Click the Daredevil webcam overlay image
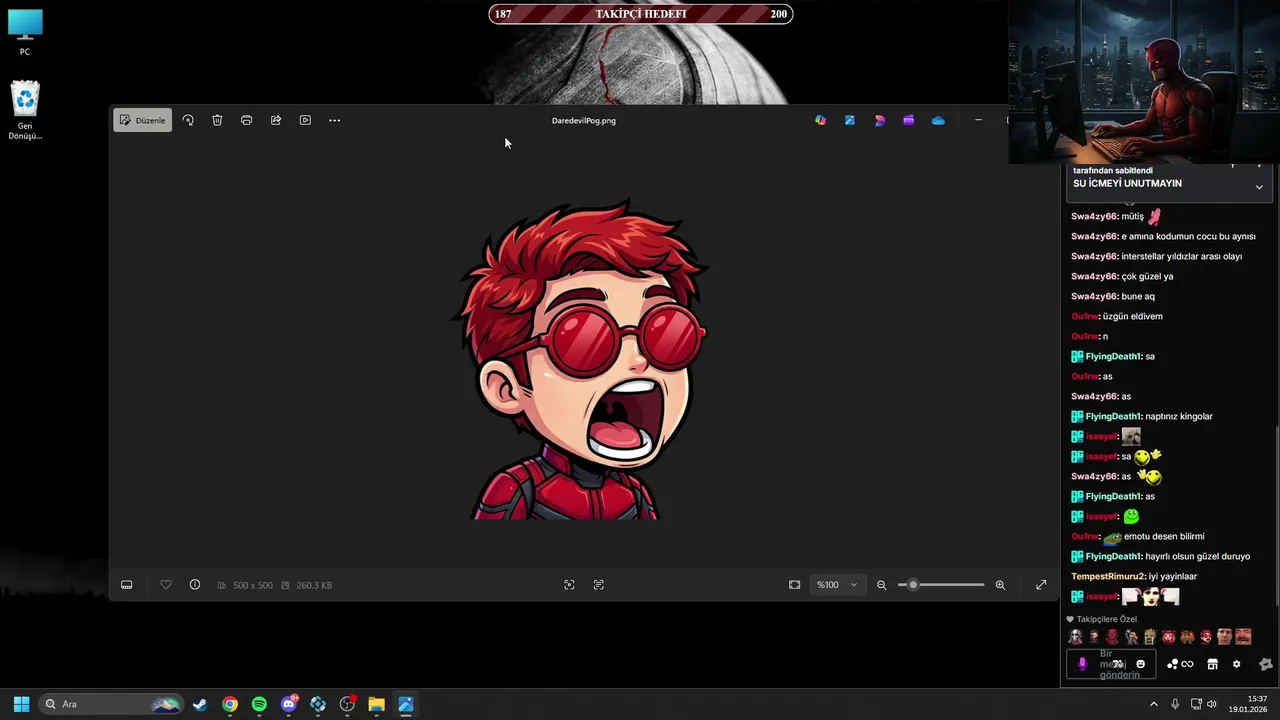 point(1144,81)
